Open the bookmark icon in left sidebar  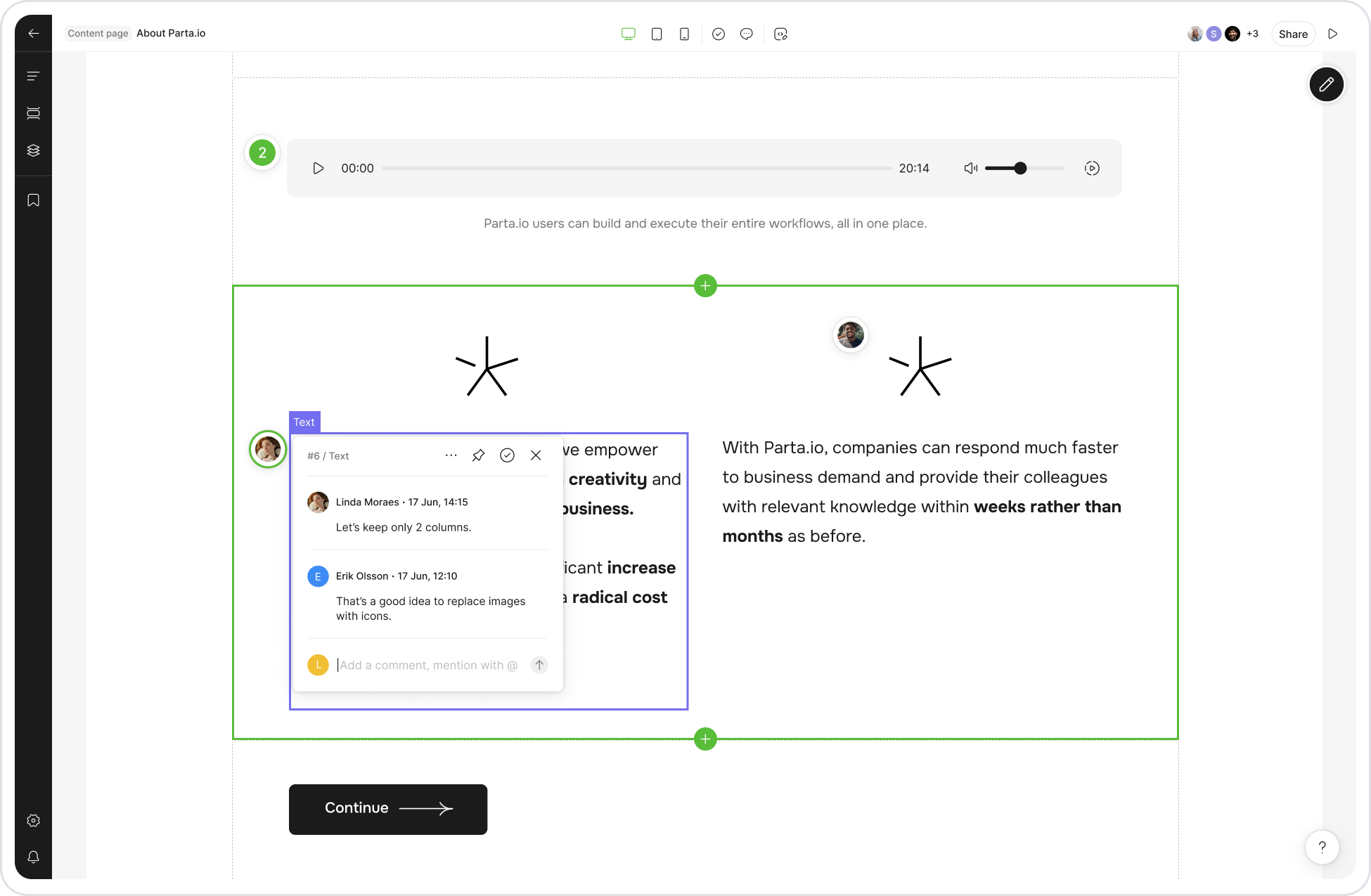click(33, 200)
